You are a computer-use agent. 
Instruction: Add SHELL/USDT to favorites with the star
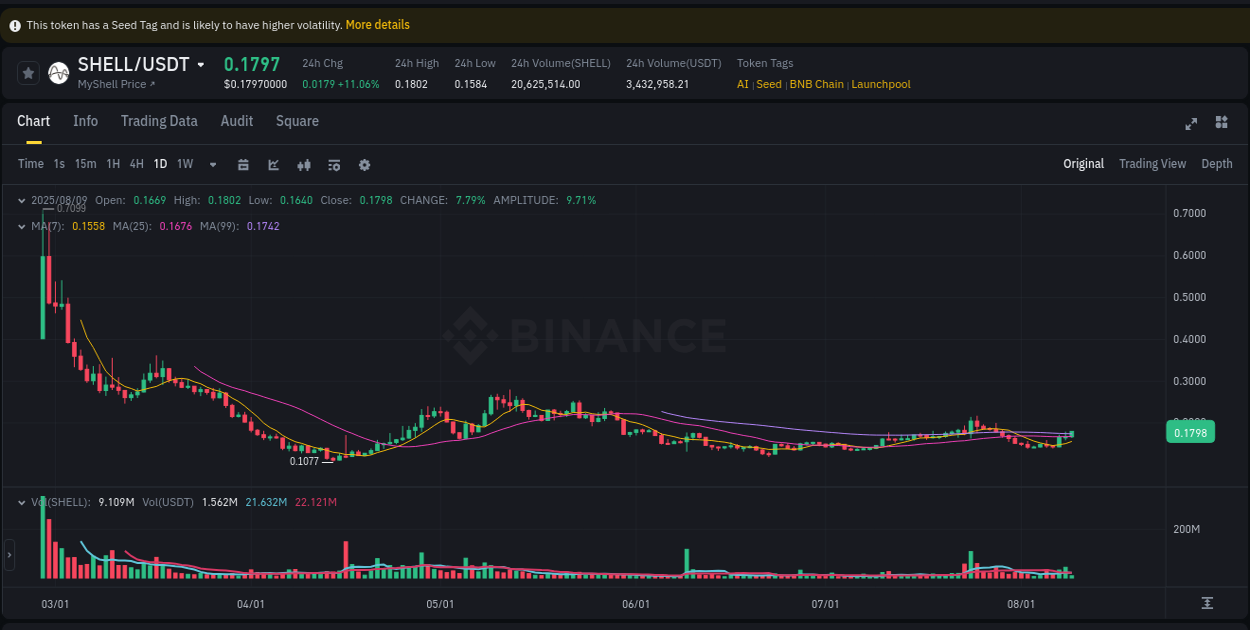[x=28, y=72]
